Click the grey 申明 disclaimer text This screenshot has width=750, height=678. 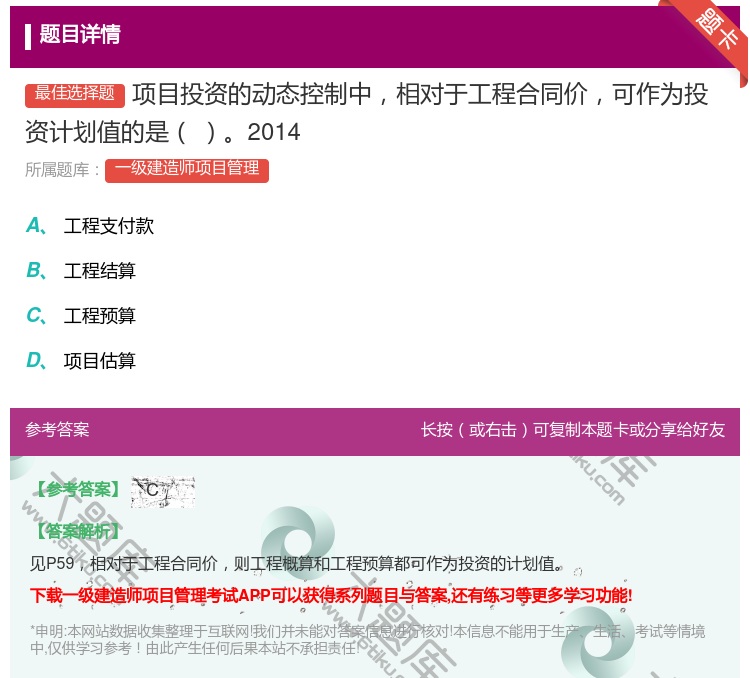[367, 640]
